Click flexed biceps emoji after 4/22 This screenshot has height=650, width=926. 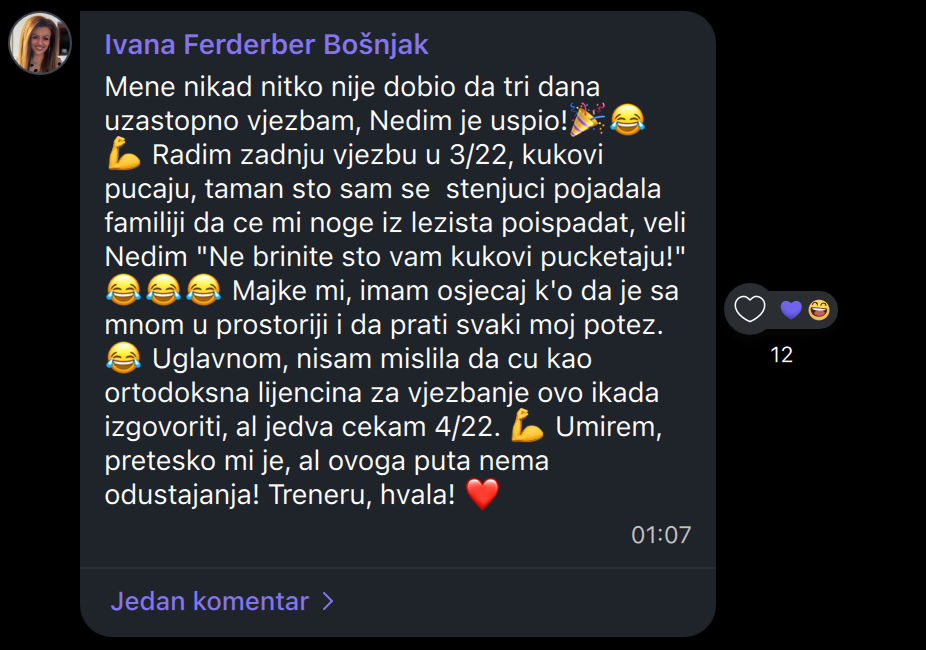coord(527,428)
